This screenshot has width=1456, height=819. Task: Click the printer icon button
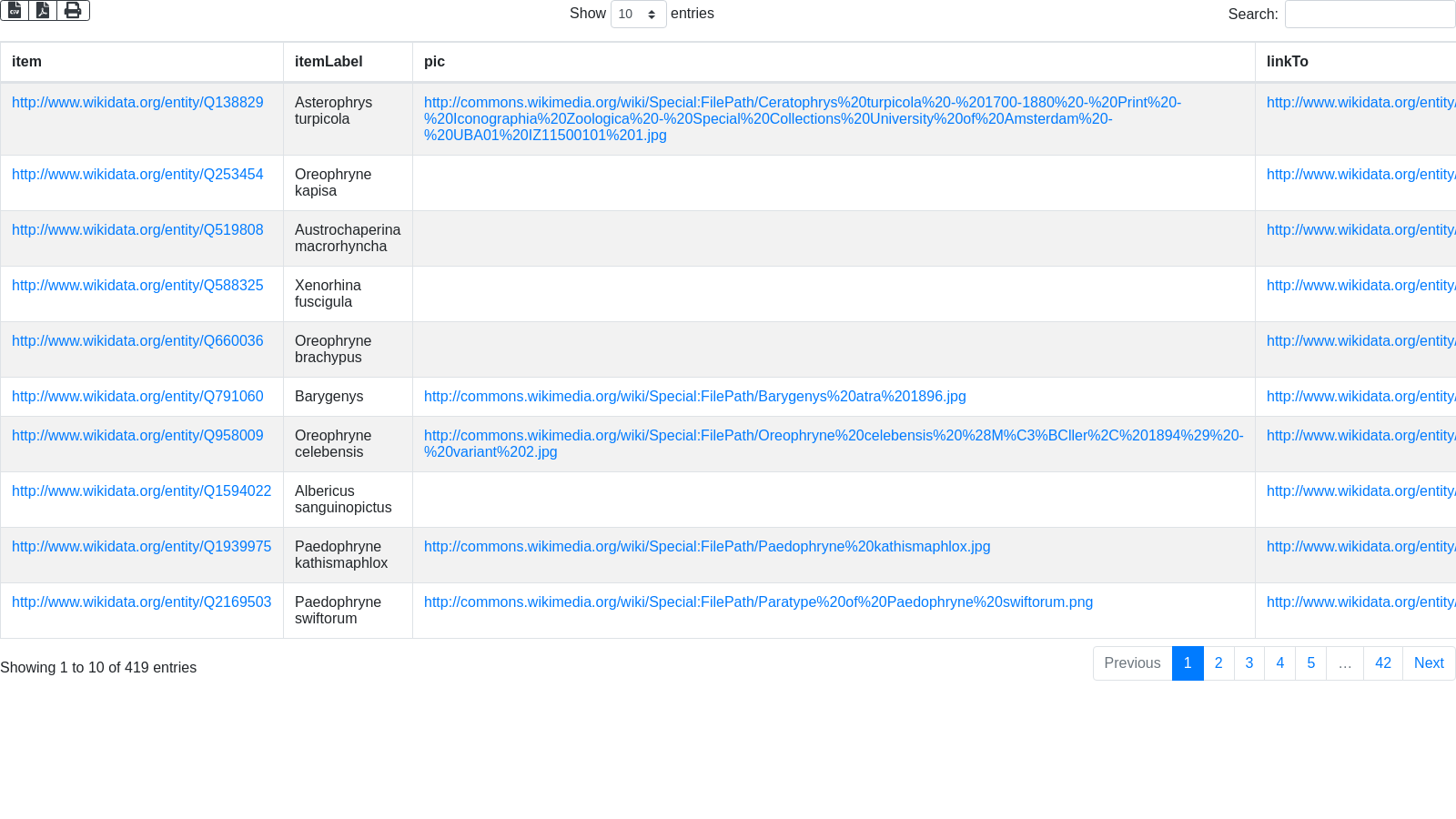click(x=73, y=10)
